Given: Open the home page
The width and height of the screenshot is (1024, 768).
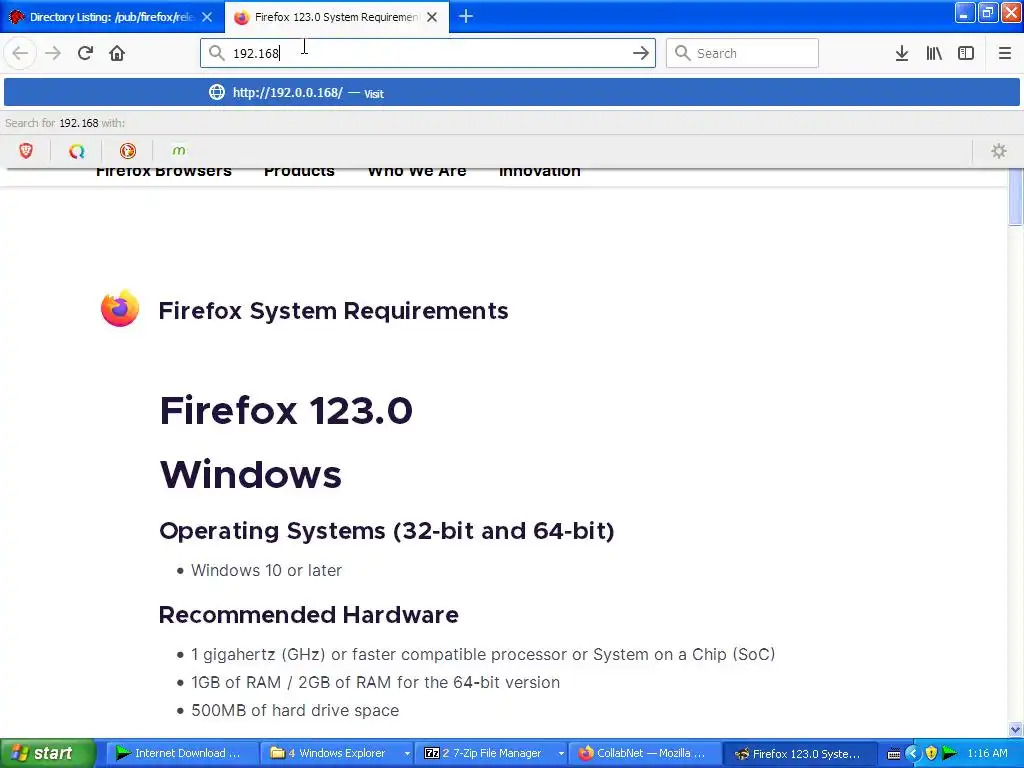Looking at the screenshot, I should tap(117, 53).
